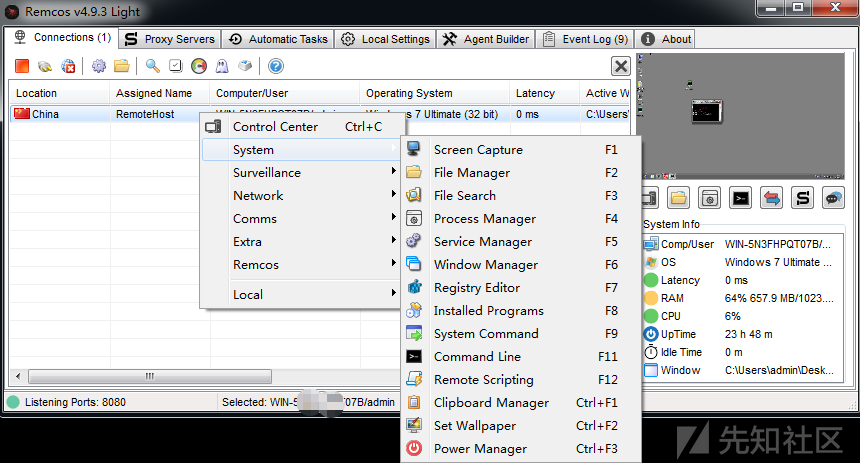Choose Registry Editor menu entry
Image resolution: width=860 pixels, height=463 pixels.
[476, 288]
